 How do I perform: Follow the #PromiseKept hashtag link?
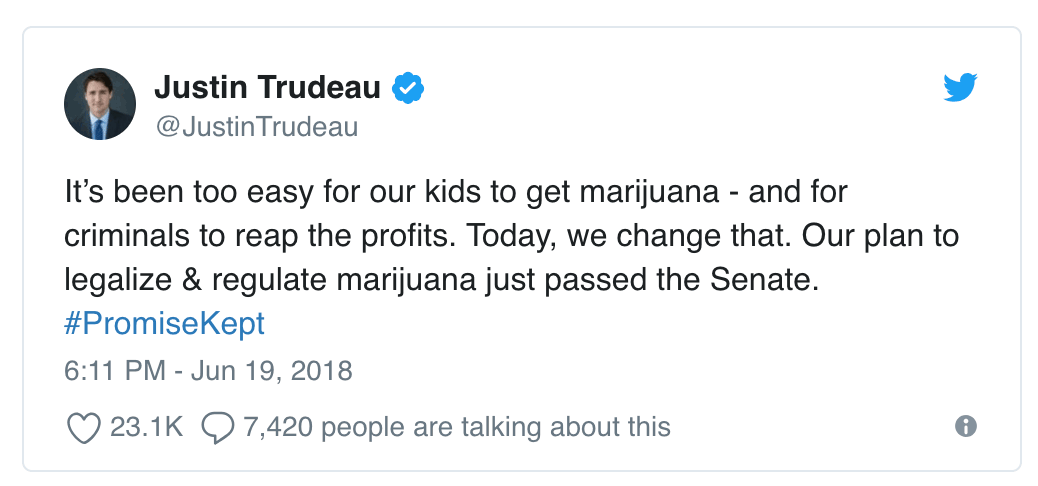click(164, 324)
